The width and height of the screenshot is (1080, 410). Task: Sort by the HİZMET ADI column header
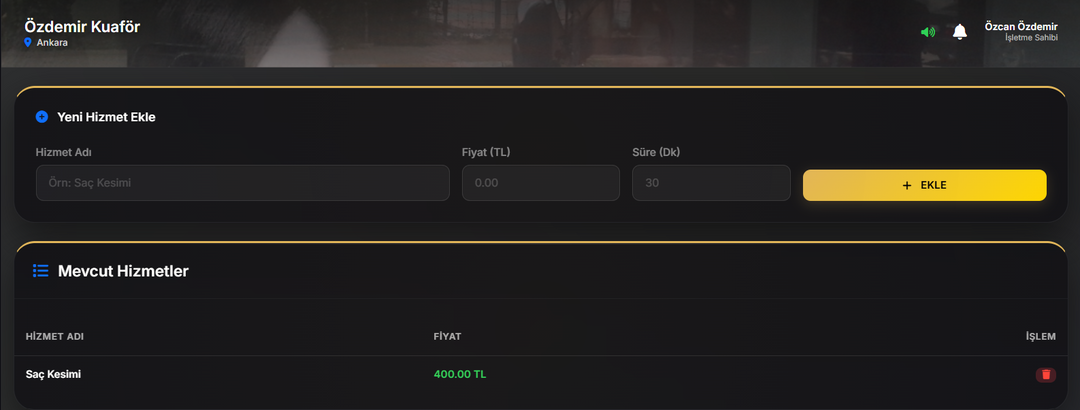[54, 336]
